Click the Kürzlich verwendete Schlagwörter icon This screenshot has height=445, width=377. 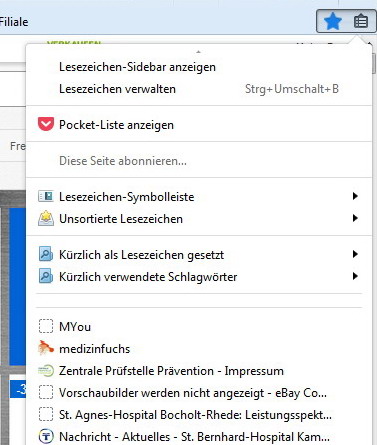coord(46,276)
